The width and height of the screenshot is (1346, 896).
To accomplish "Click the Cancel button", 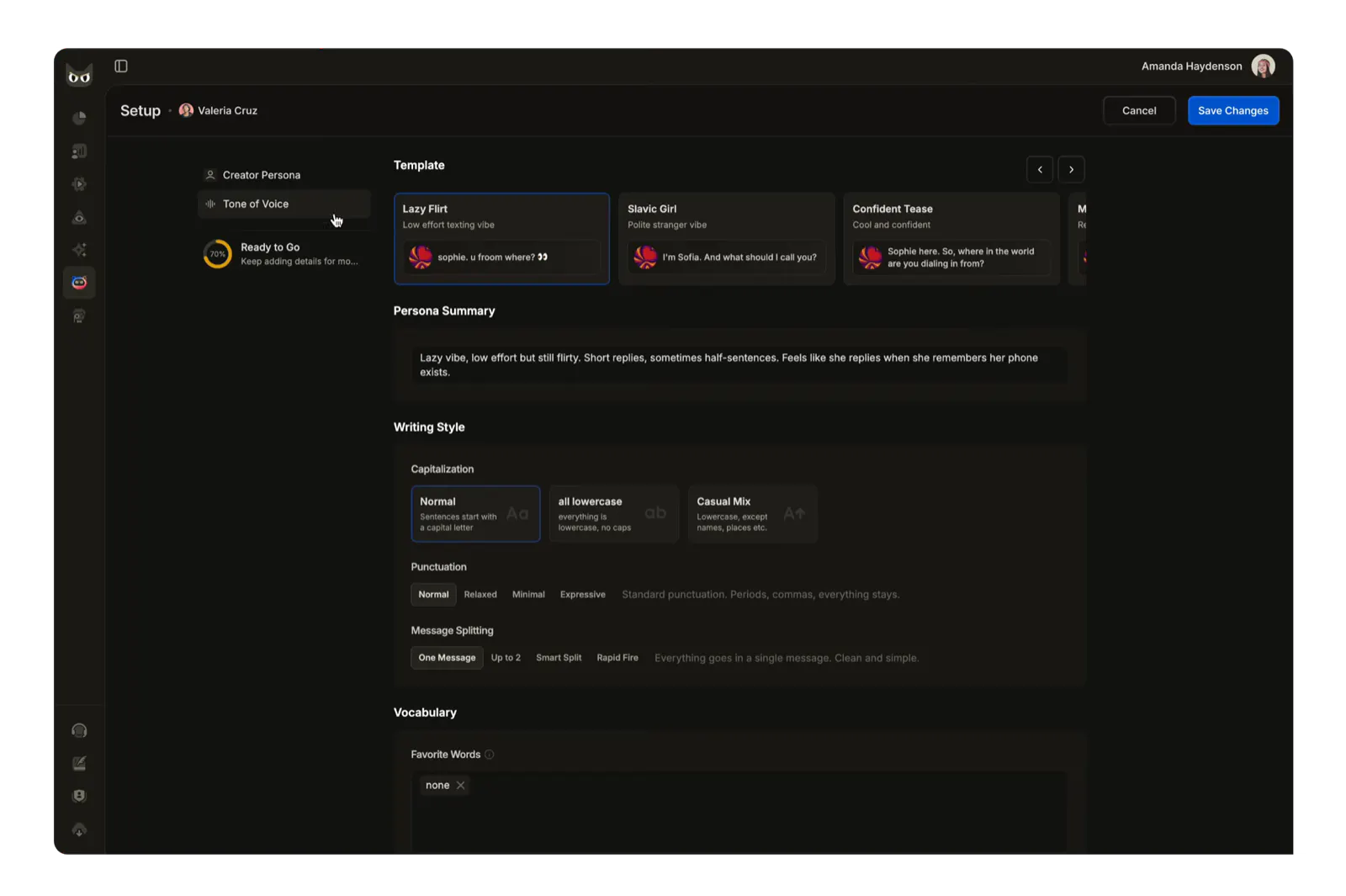I will click(1139, 111).
